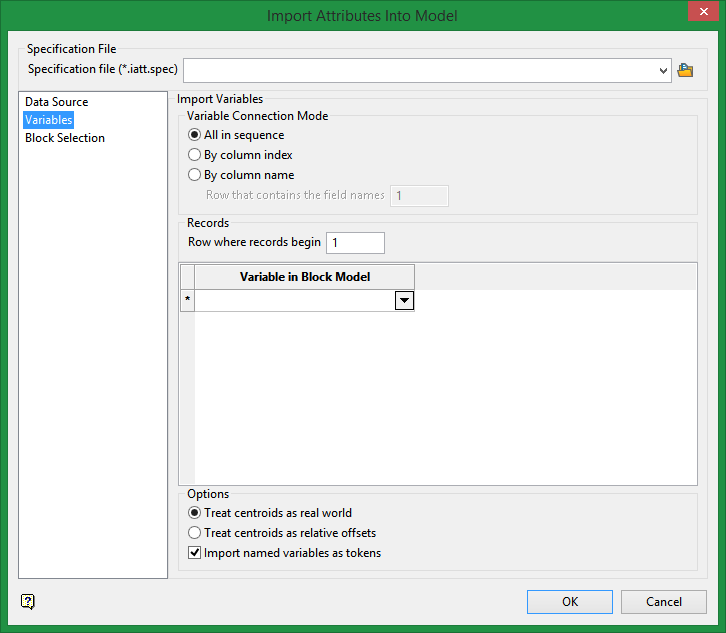Select Treat centroids as relative offsets
This screenshot has height=633, width=726.
(x=195, y=533)
